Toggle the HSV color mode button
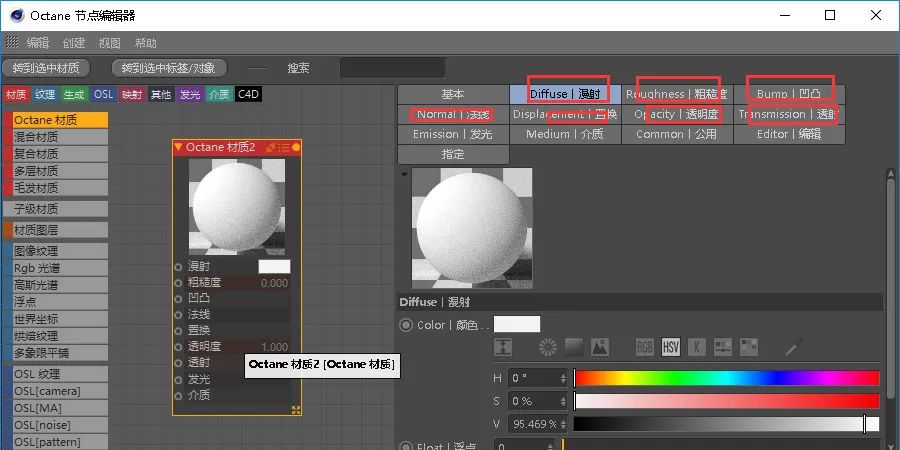This screenshot has height=450, width=900. click(x=671, y=347)
